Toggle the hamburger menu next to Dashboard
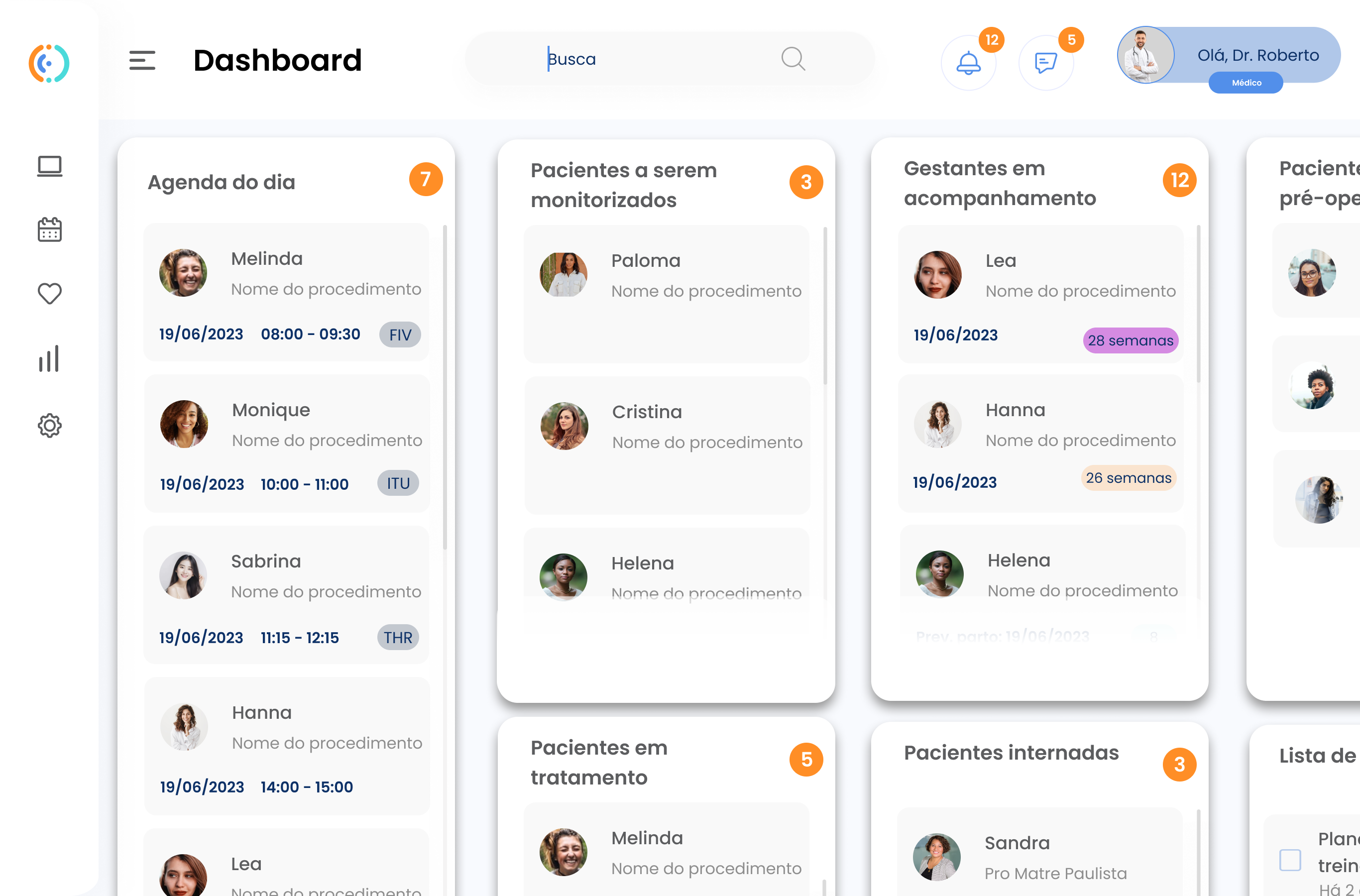Viewport: 1360px width, 896px height. [x=142, y=60]
